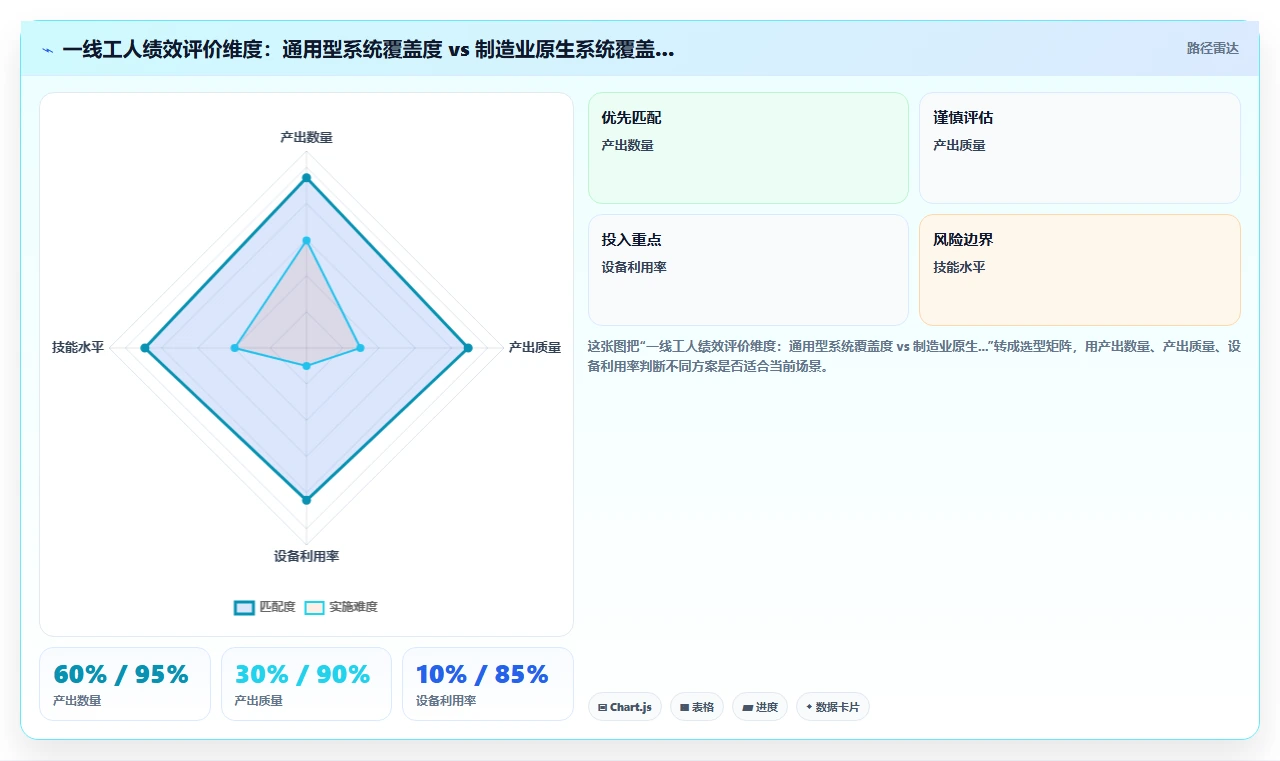The width and height of the screenshot is (1280, 761).
Task: Click the 实施难度 data point at 设备利用率
Action: (306, 366)
